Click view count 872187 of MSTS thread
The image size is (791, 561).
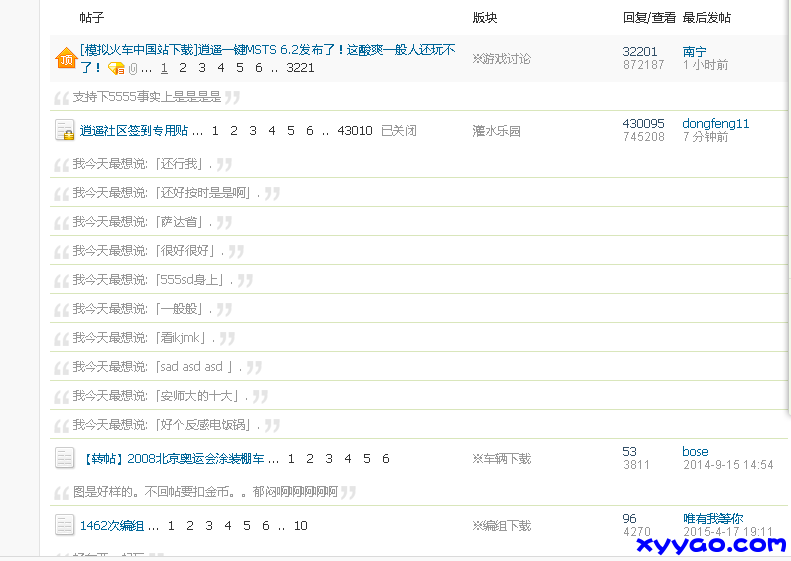pyautogui.click(x=643, y=65)
